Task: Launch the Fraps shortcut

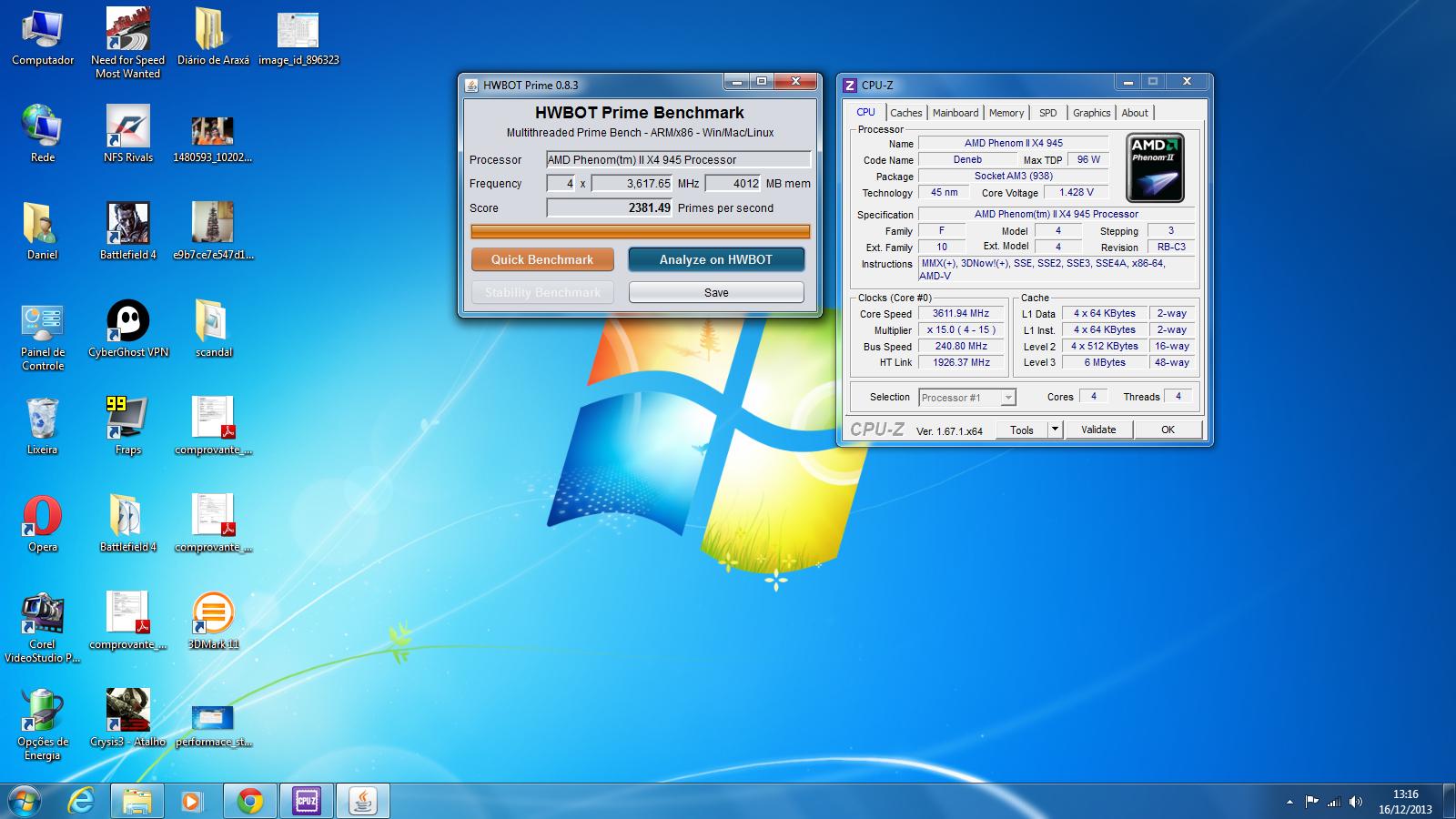Action: click(127, 426)
